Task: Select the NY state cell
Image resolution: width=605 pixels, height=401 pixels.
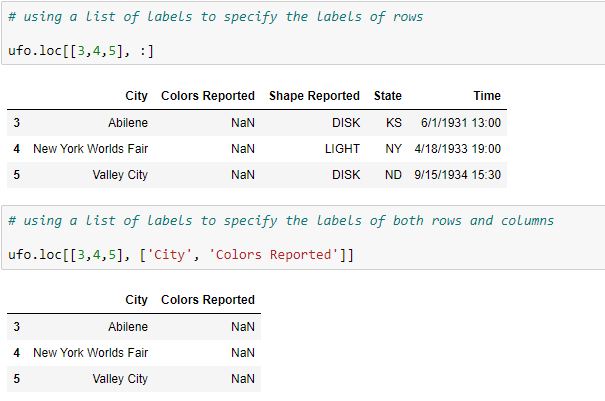Action: (x=393, y=149)
